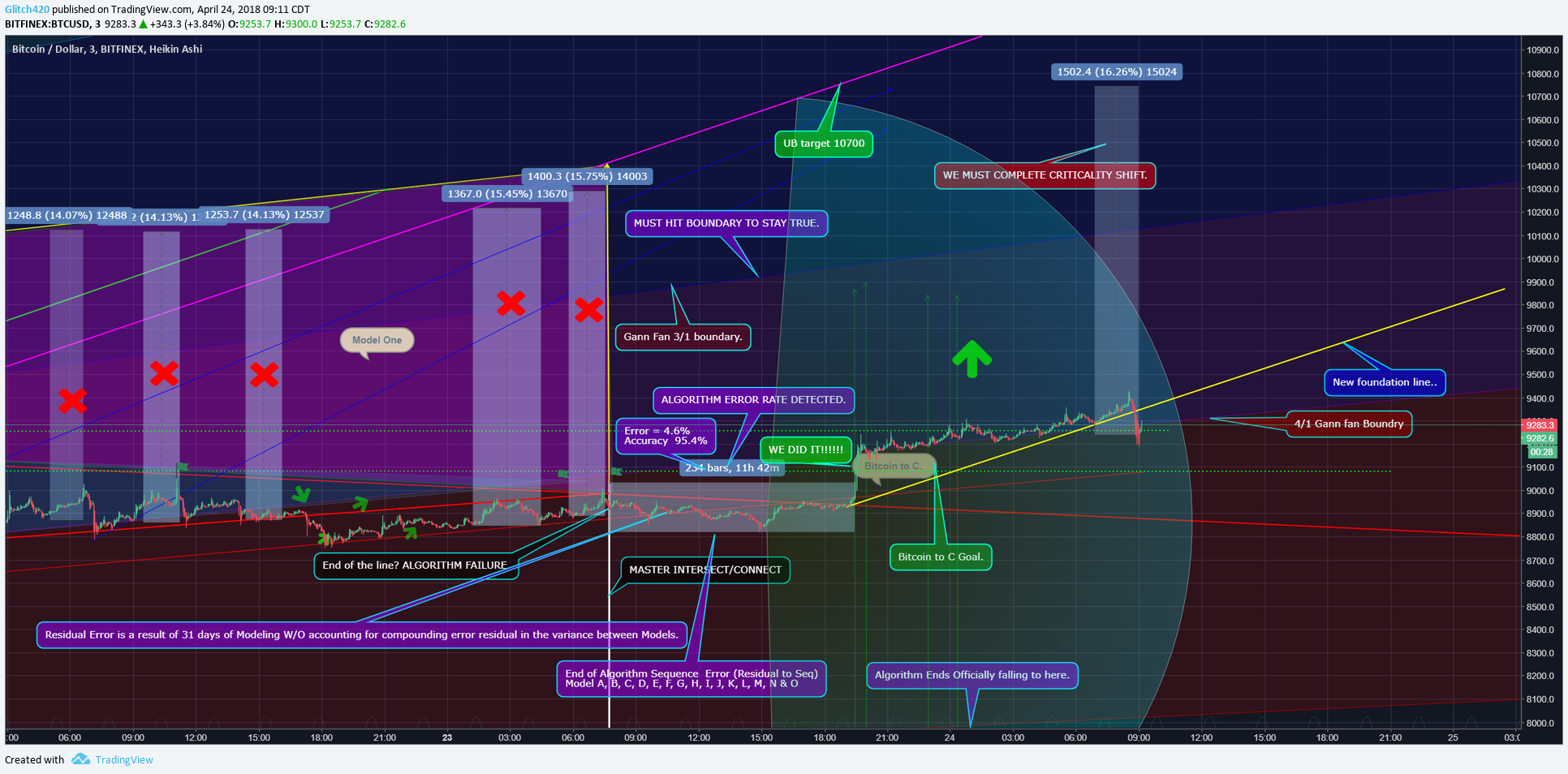Click the '234 bars, 11h 42m' measurement label
1568x774 pixels.
click(x=732, y=468)
